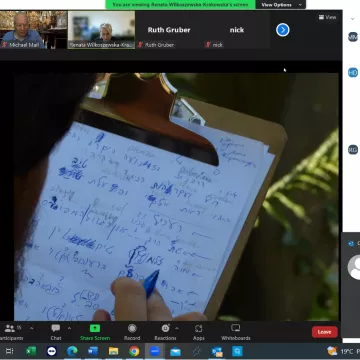Open the Chat panel

(x=56, y=332)
